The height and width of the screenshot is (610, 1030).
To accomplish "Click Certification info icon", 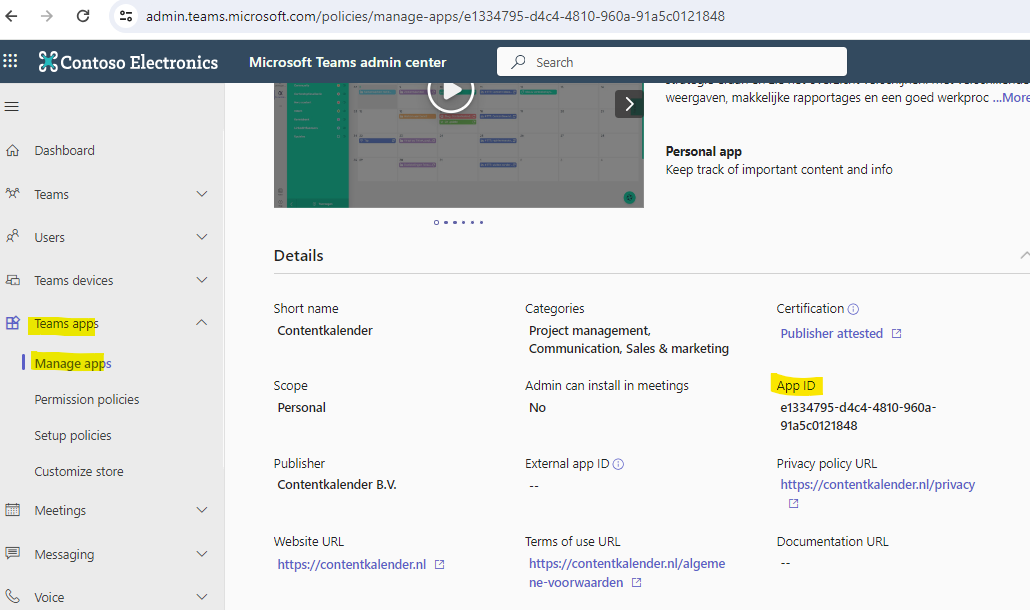I will [x=853, y=309].
